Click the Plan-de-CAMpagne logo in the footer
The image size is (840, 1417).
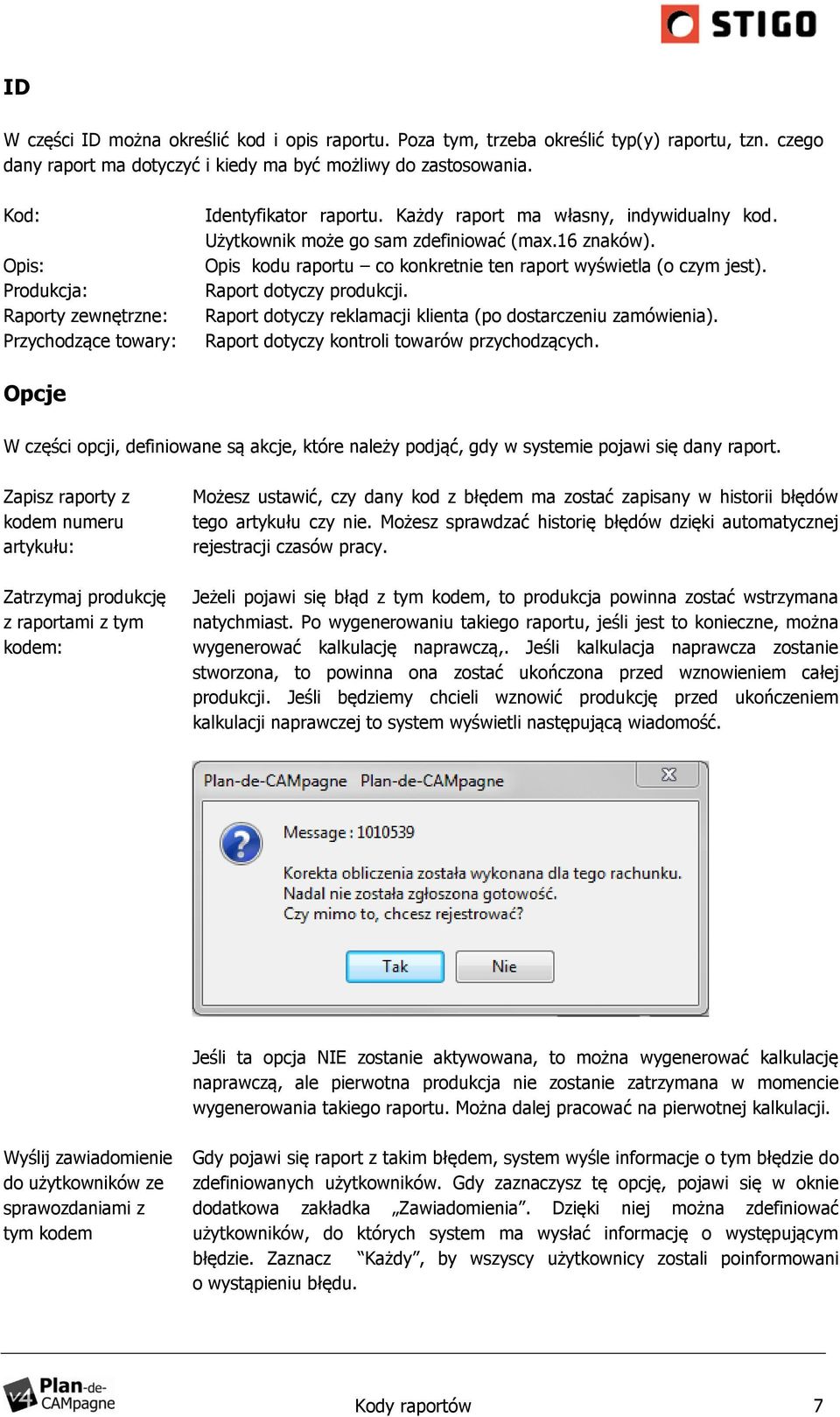(x=59, y=1394)
